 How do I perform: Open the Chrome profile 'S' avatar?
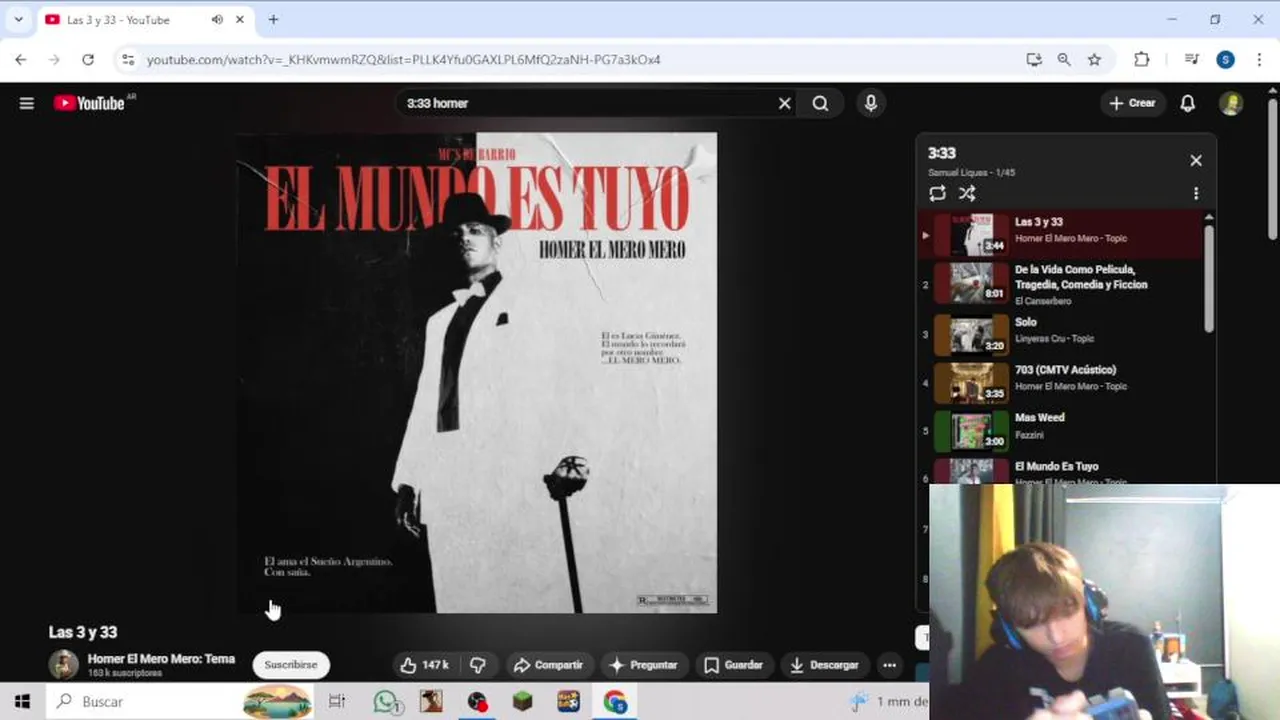1226,60
